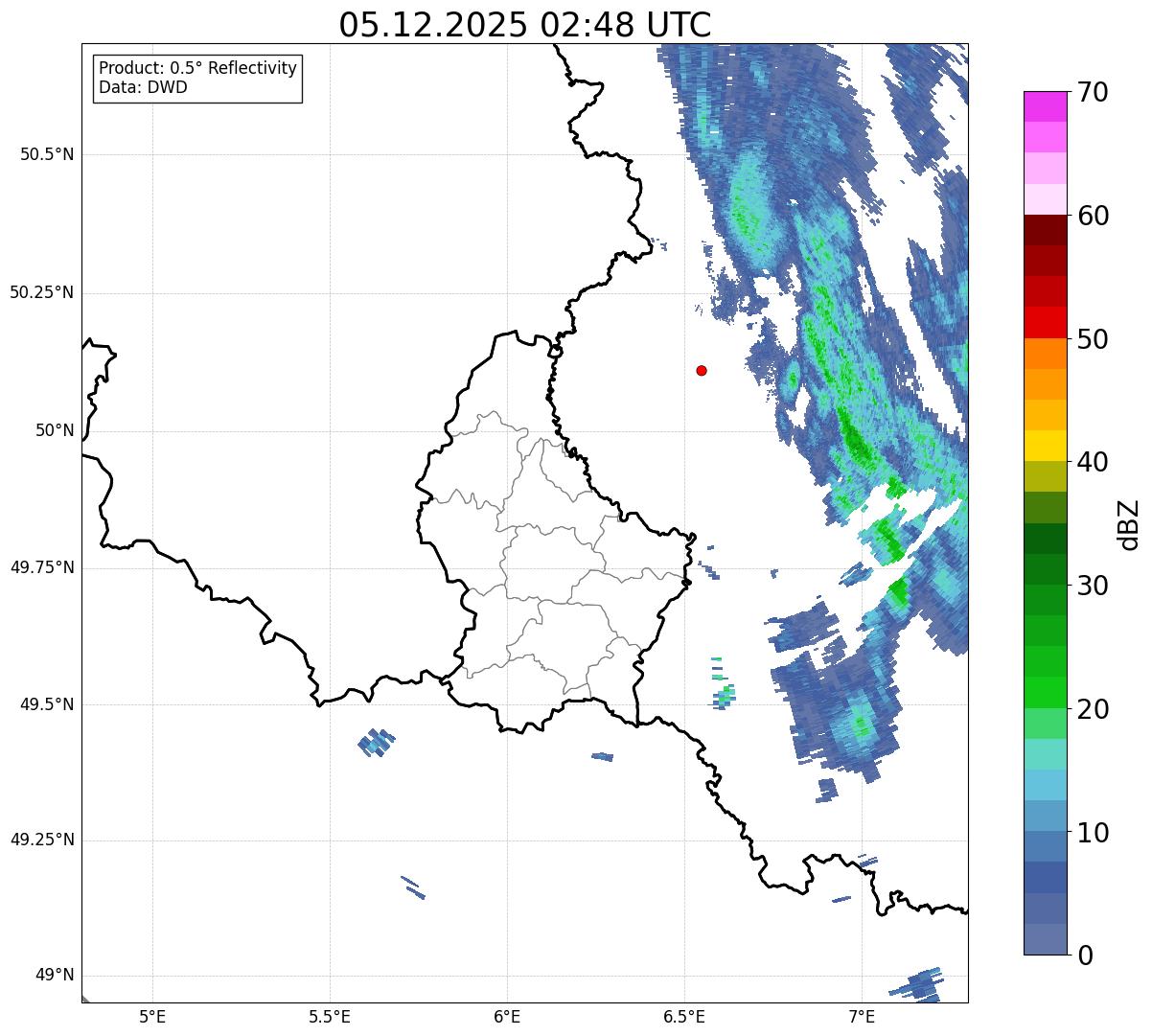This screenshot has height=1036, width=1152.
Task: Click the red station marker dot
Action: pyautogui.click(x=702, y=370)
